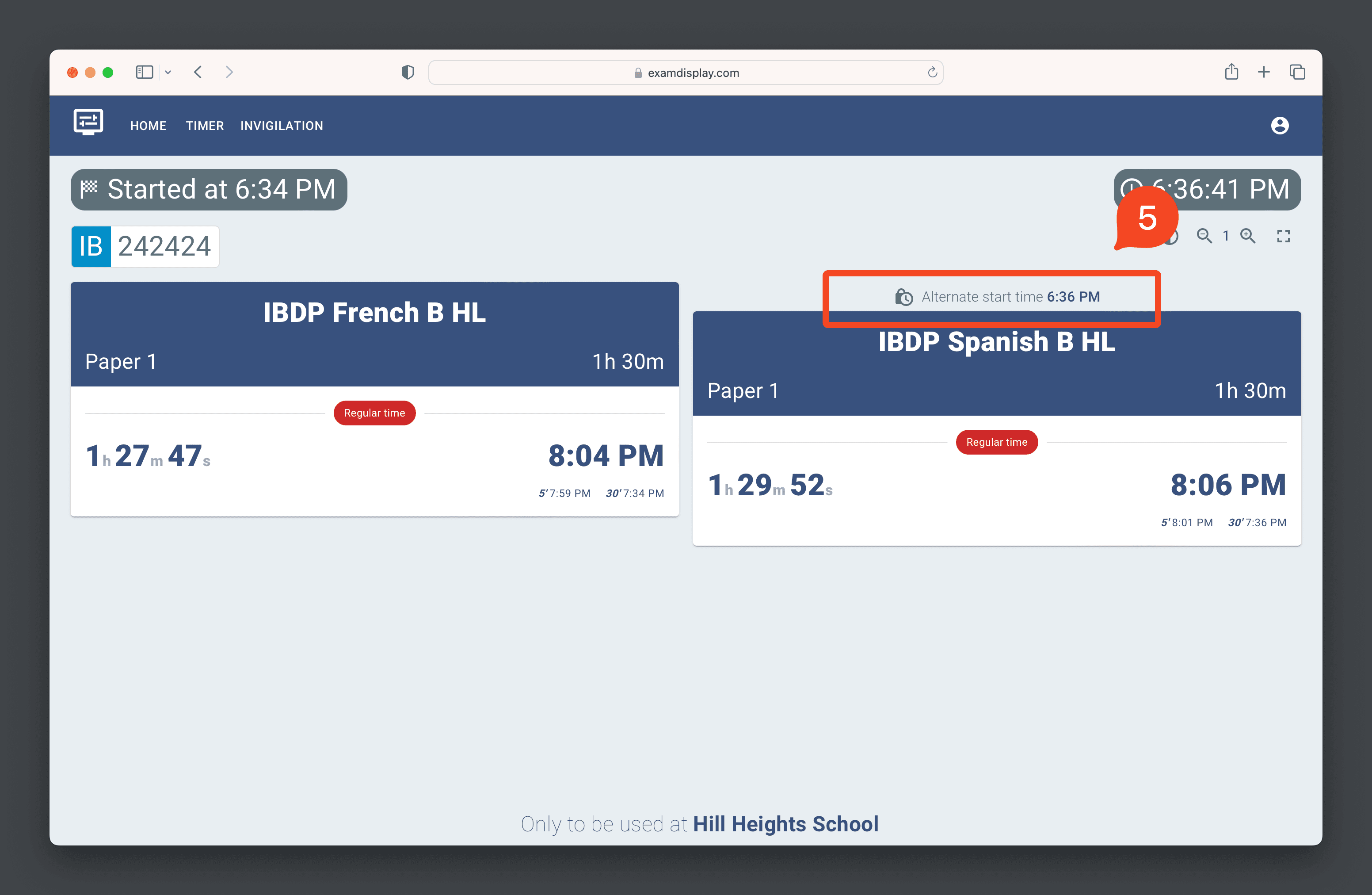
Task: Click the 1h 30m duration on French card
Action: coord(629,362)
